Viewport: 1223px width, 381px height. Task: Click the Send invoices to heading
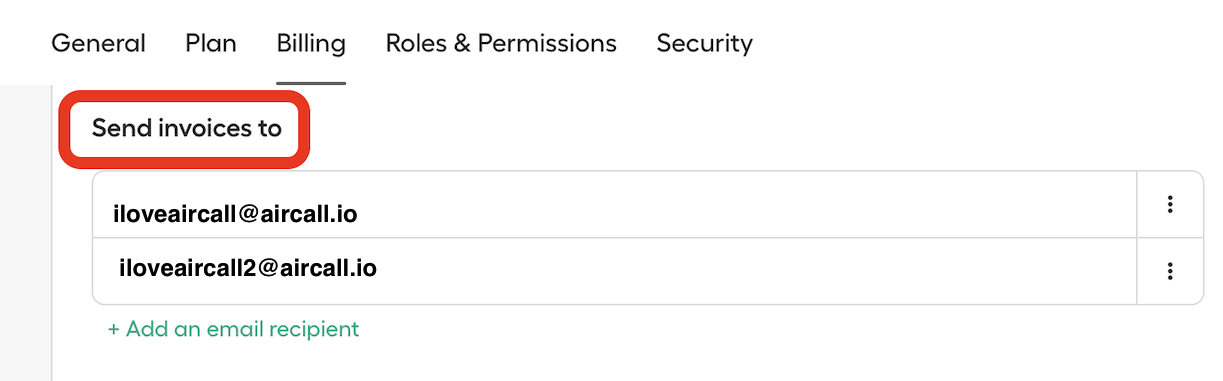tap(187, 128)
